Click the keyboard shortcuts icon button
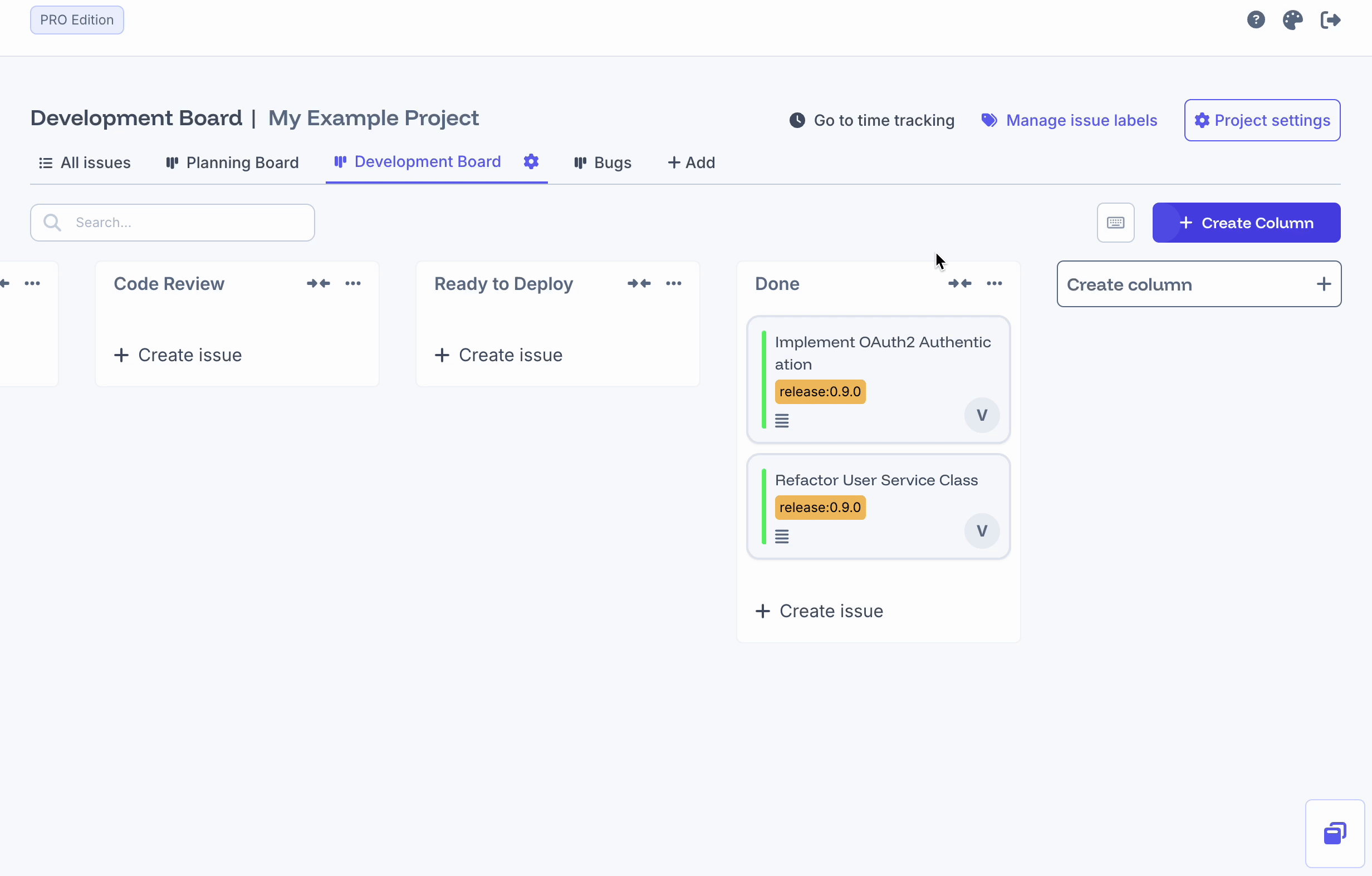1372x876 pixels. click(x=1115, y=223)
